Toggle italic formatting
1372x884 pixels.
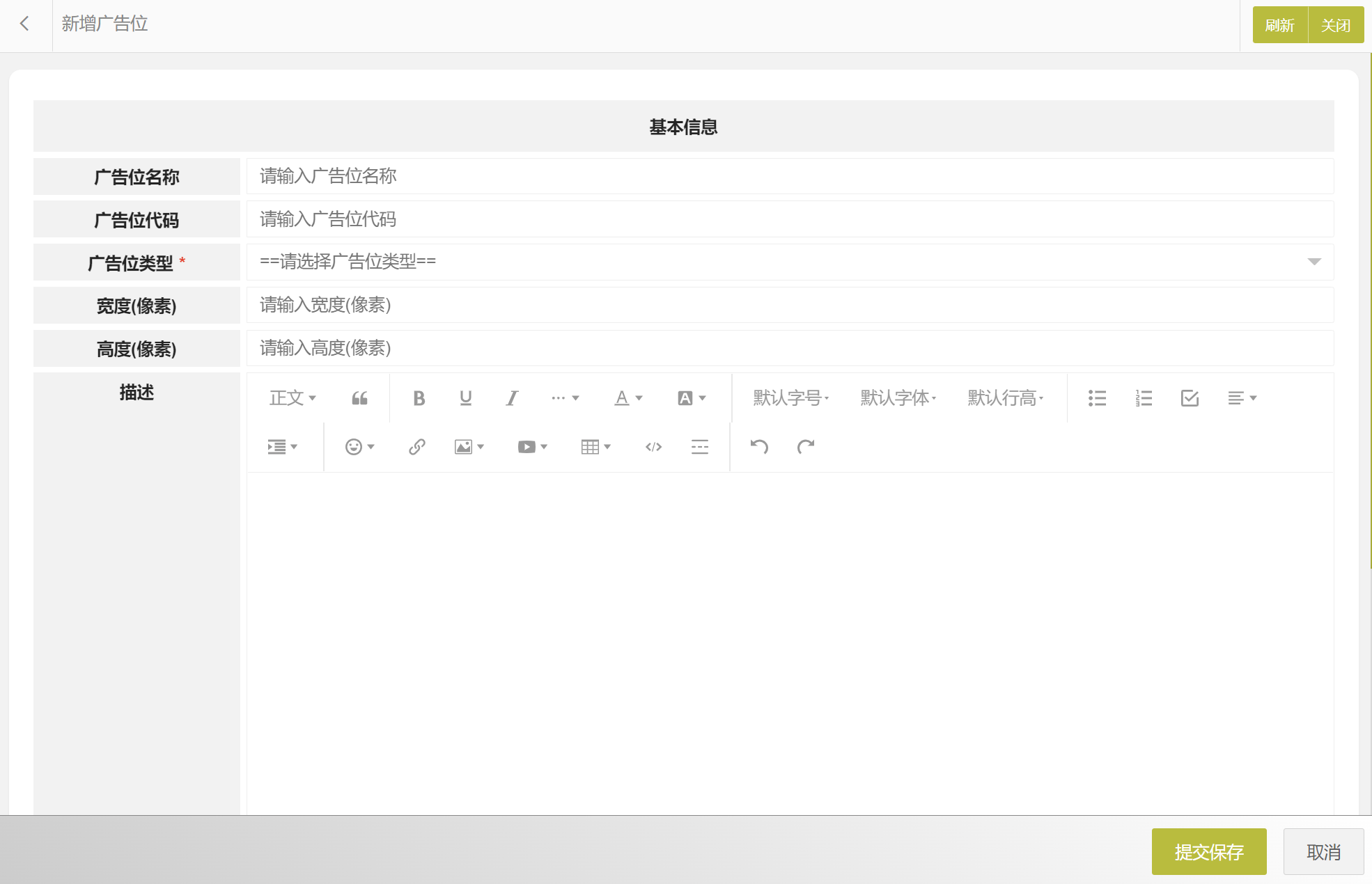pos(512,398)
